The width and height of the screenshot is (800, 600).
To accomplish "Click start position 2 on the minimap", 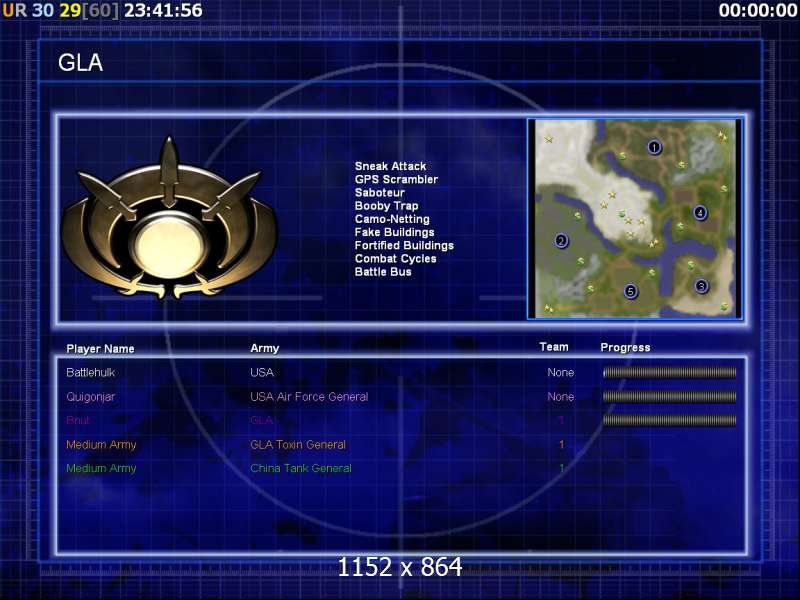I will [561, 241].
